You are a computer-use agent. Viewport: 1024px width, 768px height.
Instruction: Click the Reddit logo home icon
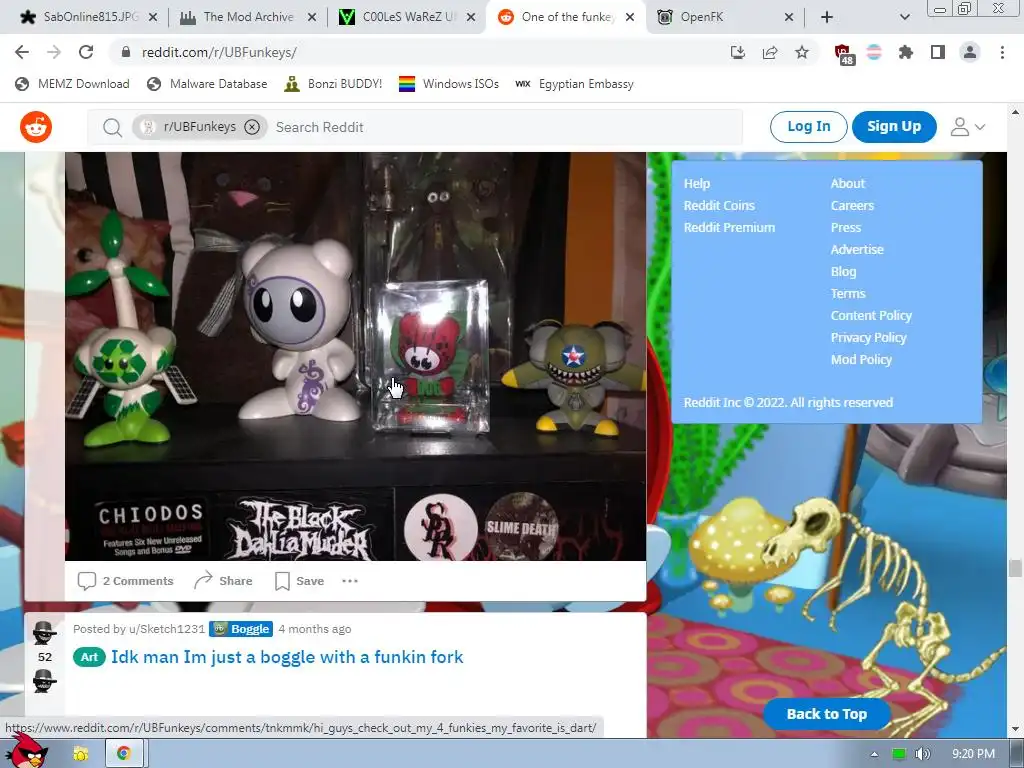coord(36,127)
